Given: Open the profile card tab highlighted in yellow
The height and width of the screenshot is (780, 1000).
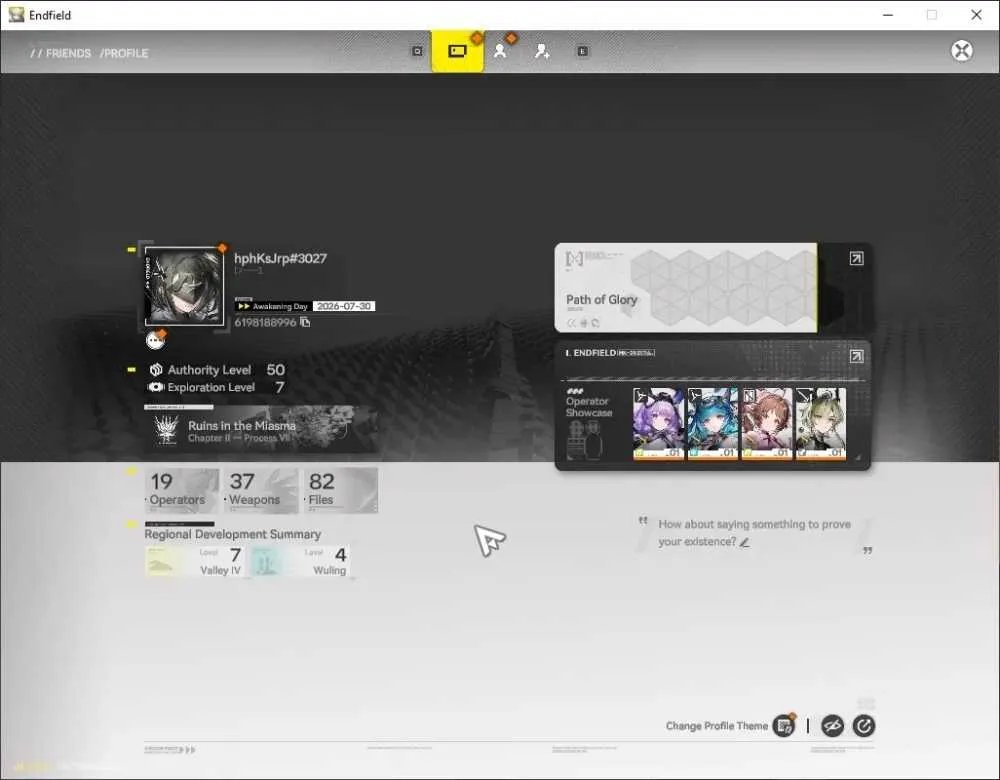Looking at the screenshot, I should coord(457,51).
